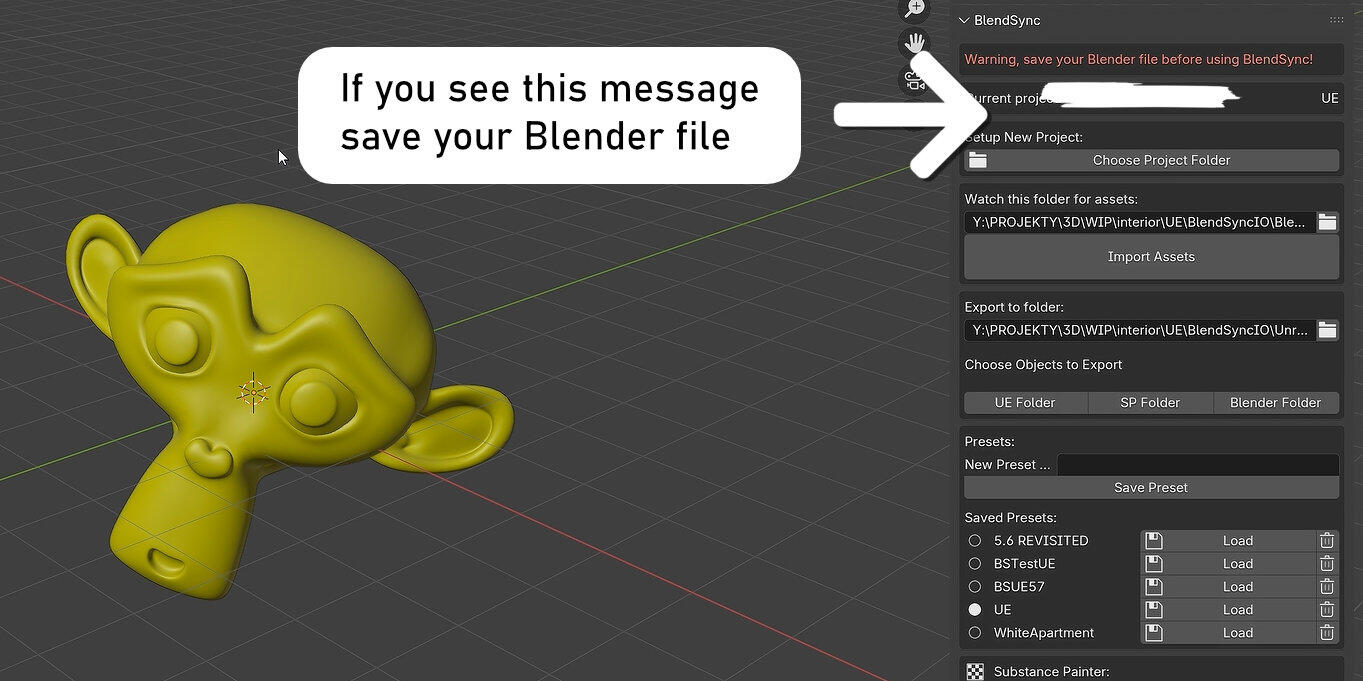Image resolution: width=1363 pixels, height=681 pixels.
Task: Select the WhiteApartment preset radio button
Action: coord(975,633)
